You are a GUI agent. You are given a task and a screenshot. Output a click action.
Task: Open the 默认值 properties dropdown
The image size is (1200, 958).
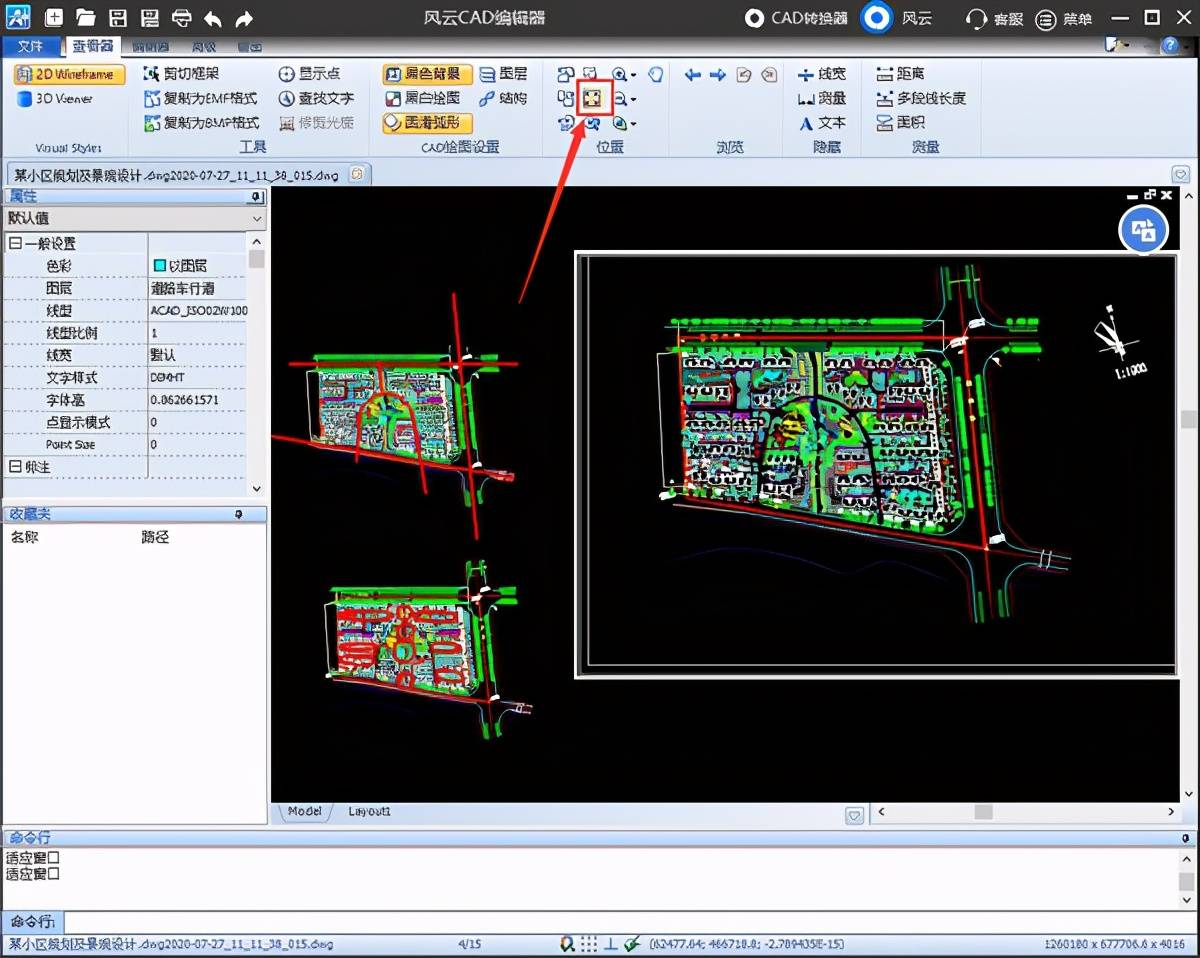pyautogui.click(x=134, y=218)
